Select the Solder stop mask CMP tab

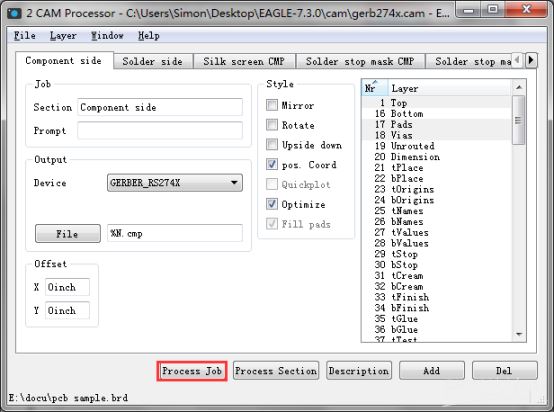point(360,61)
